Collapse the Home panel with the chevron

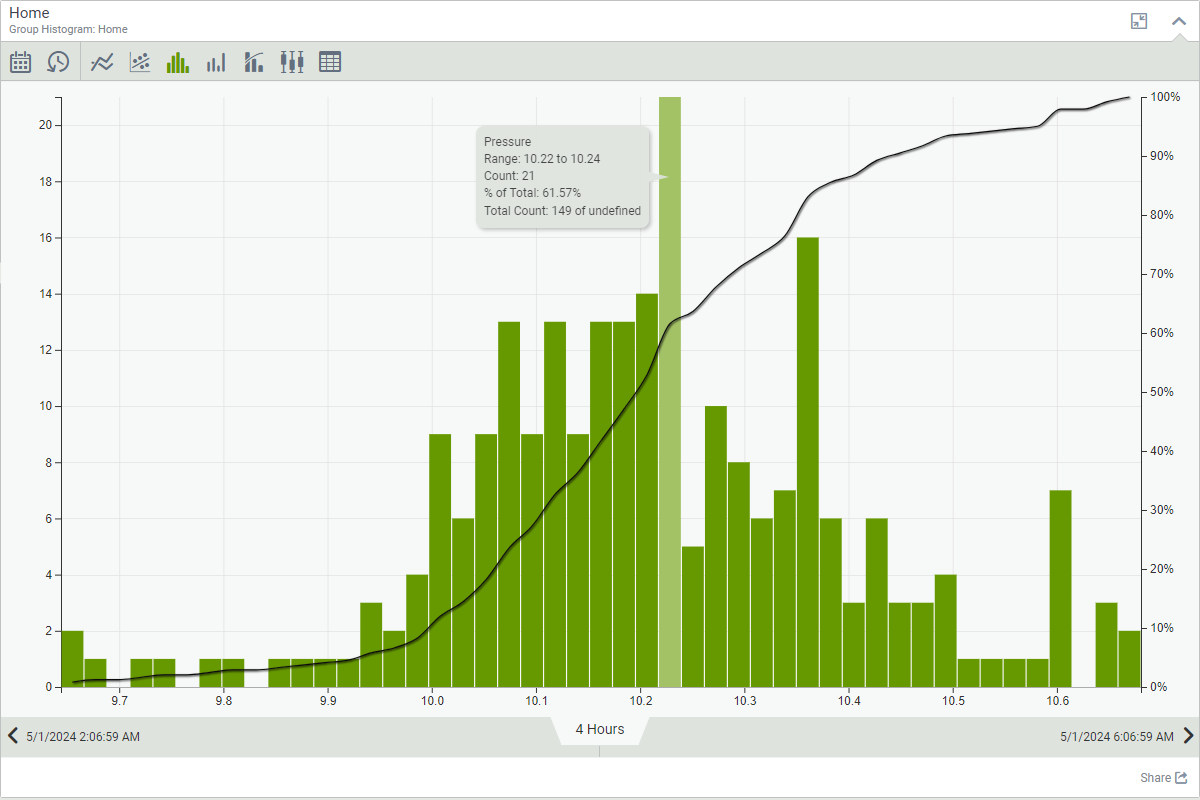click(x=1179, y=21)
